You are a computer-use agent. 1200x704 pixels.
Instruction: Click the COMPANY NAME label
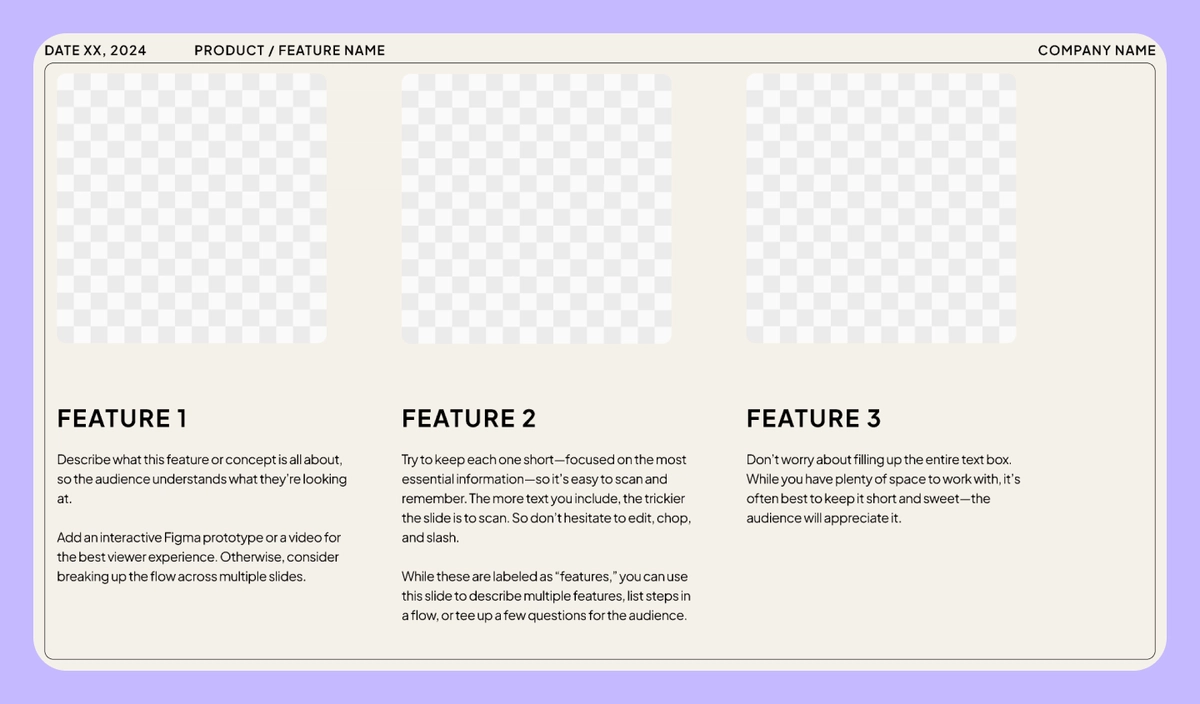click(x=1096, y=49)
